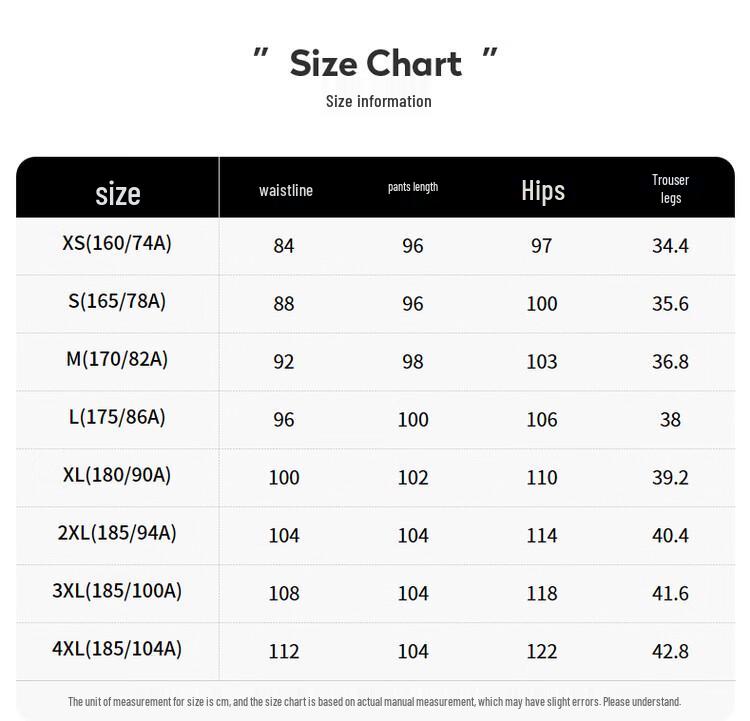Image resolution: width=750 pixels, height=721 pixels.
Task: Click the XS waistline value 84
Action: tap(284, 246)
